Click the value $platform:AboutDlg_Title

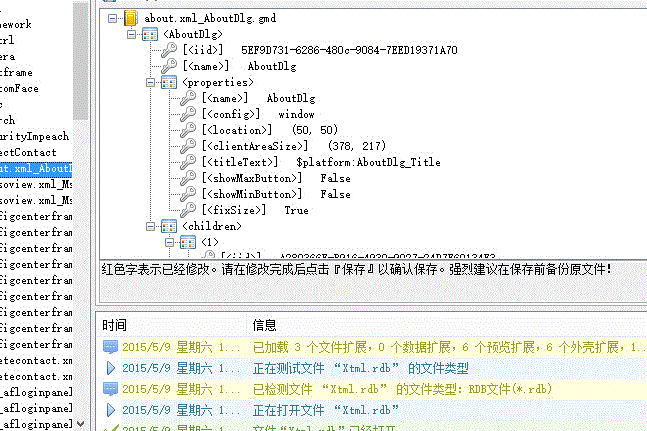[x=368, y=162]
